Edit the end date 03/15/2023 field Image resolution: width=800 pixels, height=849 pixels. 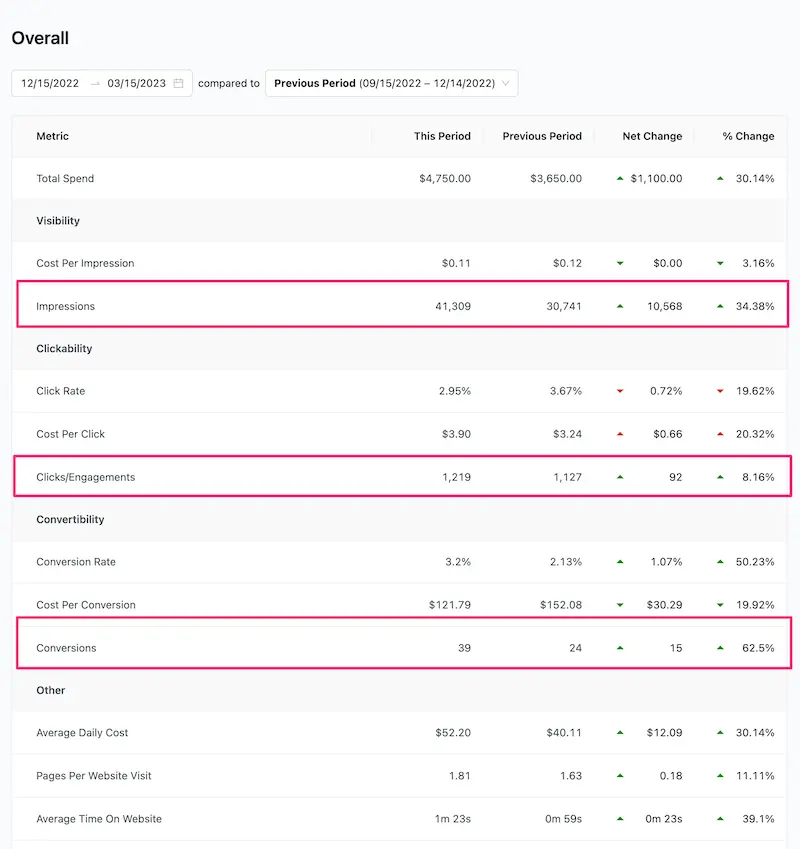(136, 84)
